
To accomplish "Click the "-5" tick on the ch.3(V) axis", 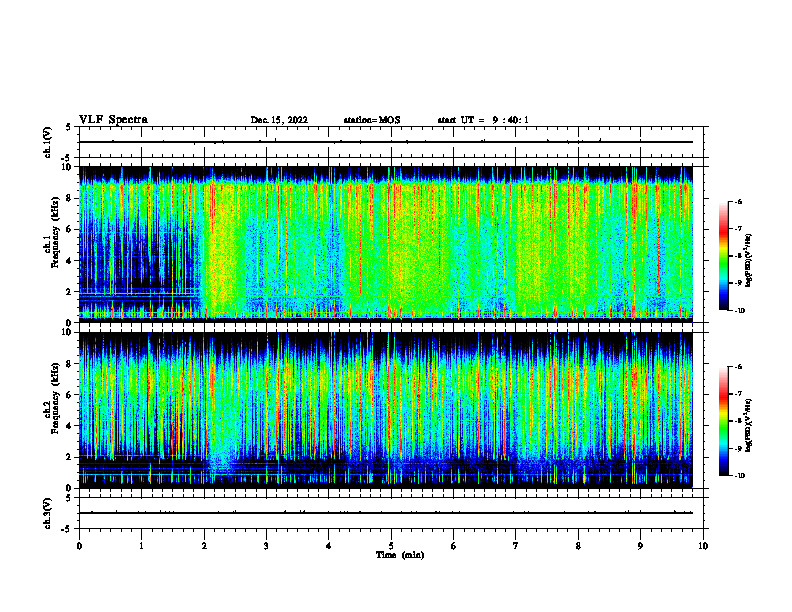I will (68, 529).
